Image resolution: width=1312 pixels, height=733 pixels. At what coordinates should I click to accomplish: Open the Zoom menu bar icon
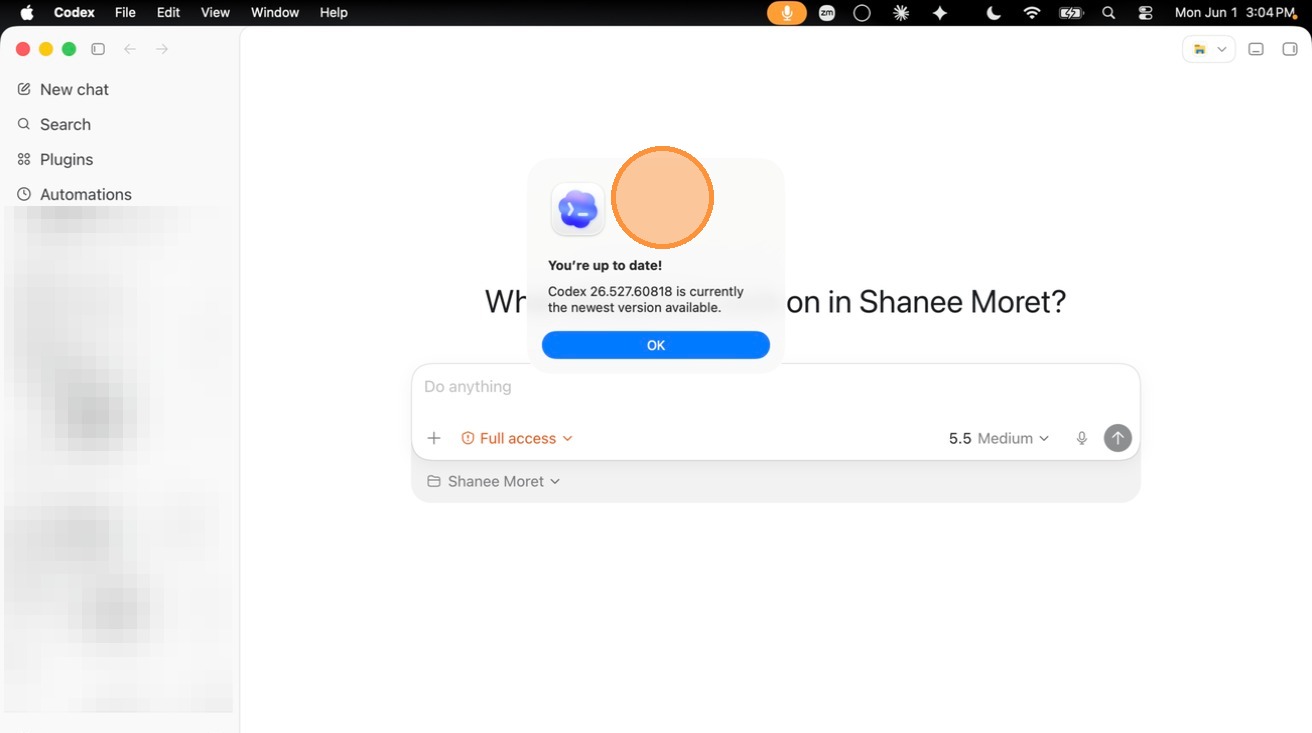[x=827, y=12]
